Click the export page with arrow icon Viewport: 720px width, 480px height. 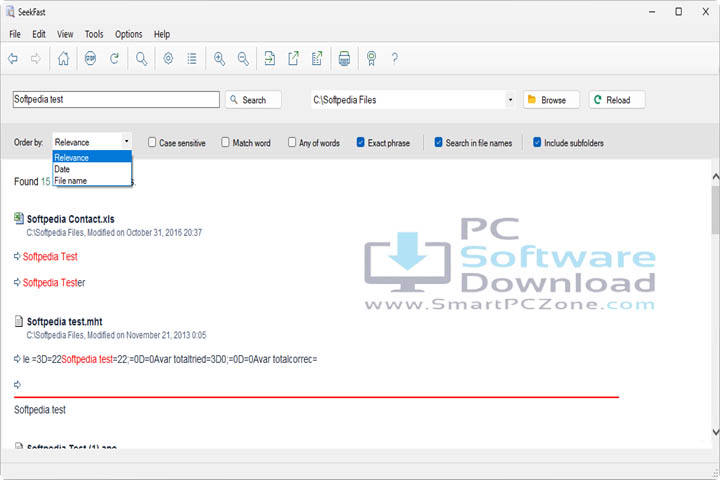point(293,58)
